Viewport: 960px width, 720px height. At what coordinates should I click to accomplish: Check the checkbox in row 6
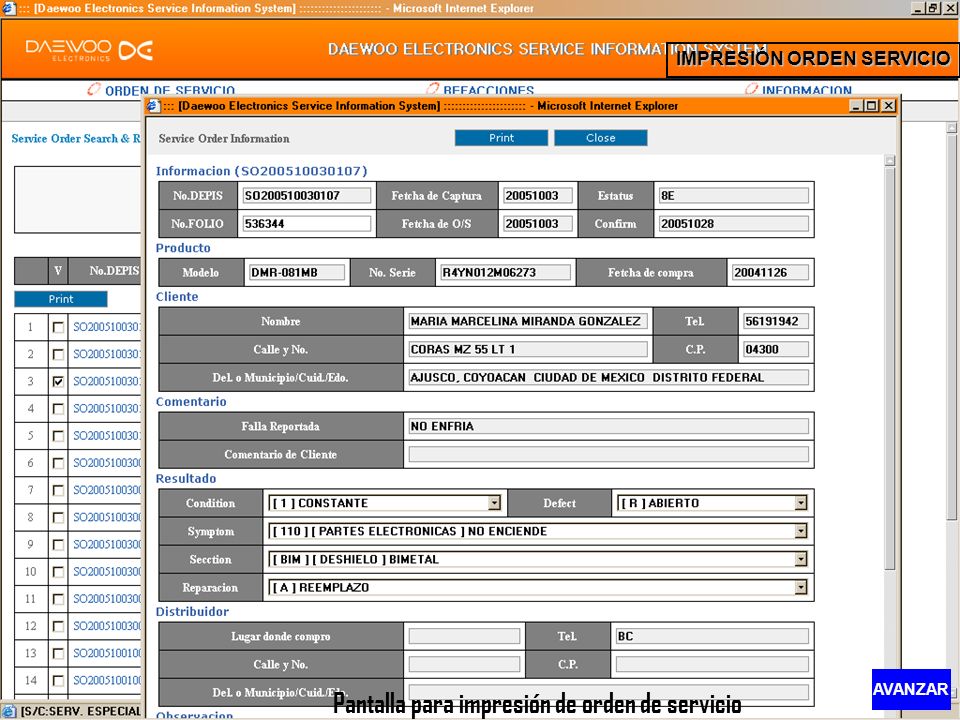pyautogui.click(x=58, y=463)
